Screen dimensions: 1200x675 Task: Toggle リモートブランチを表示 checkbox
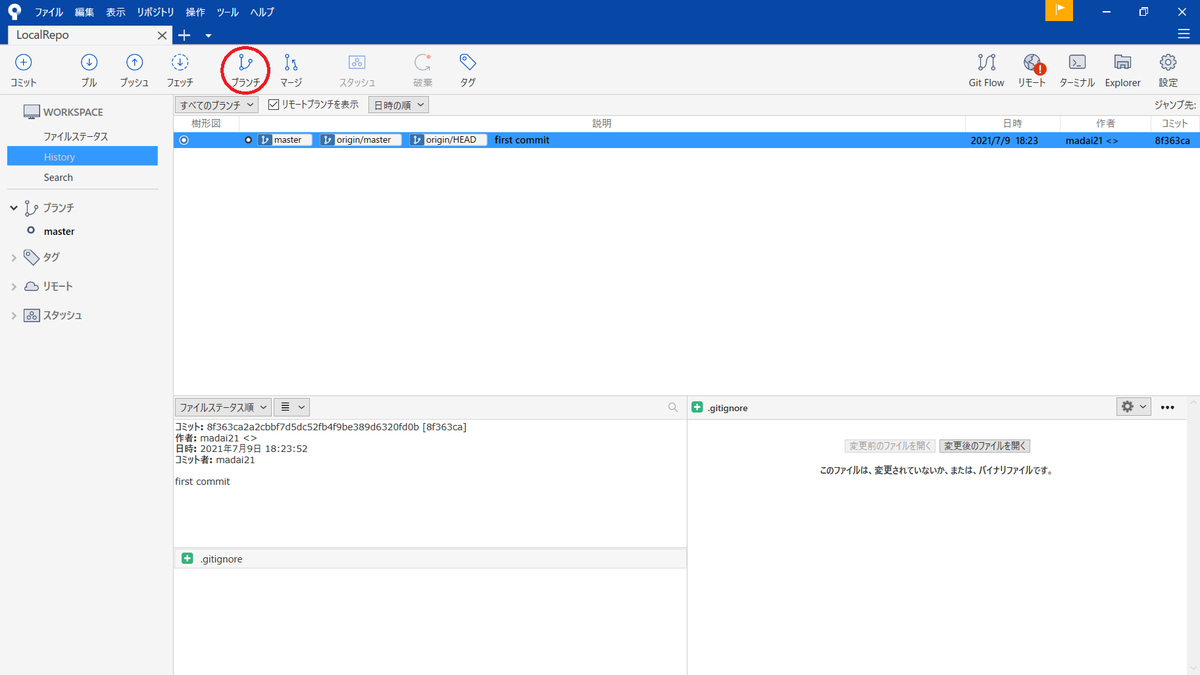pyautogui.click(x=274, y=104)
